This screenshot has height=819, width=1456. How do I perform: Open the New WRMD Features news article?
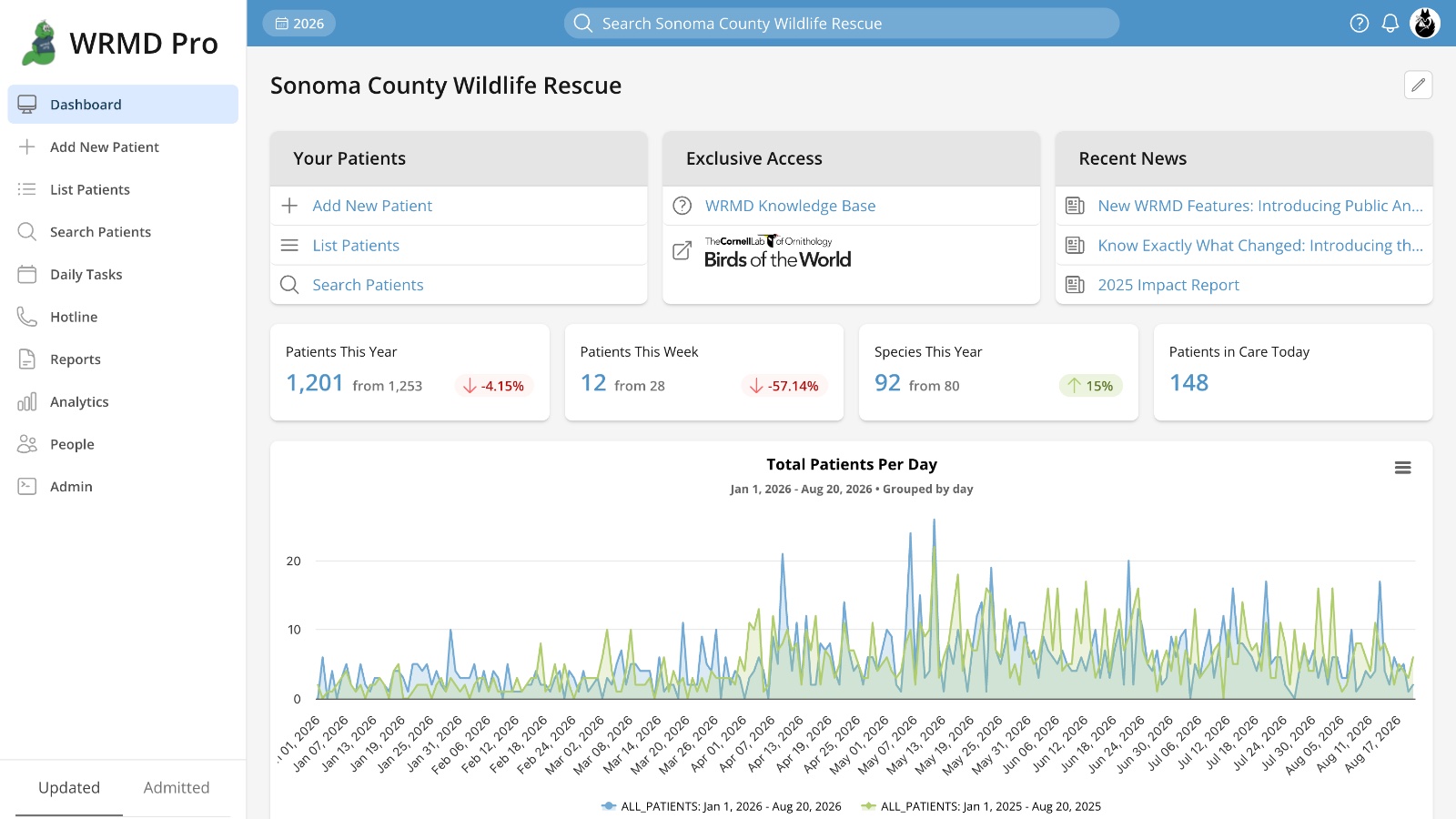coord(1260,206)
